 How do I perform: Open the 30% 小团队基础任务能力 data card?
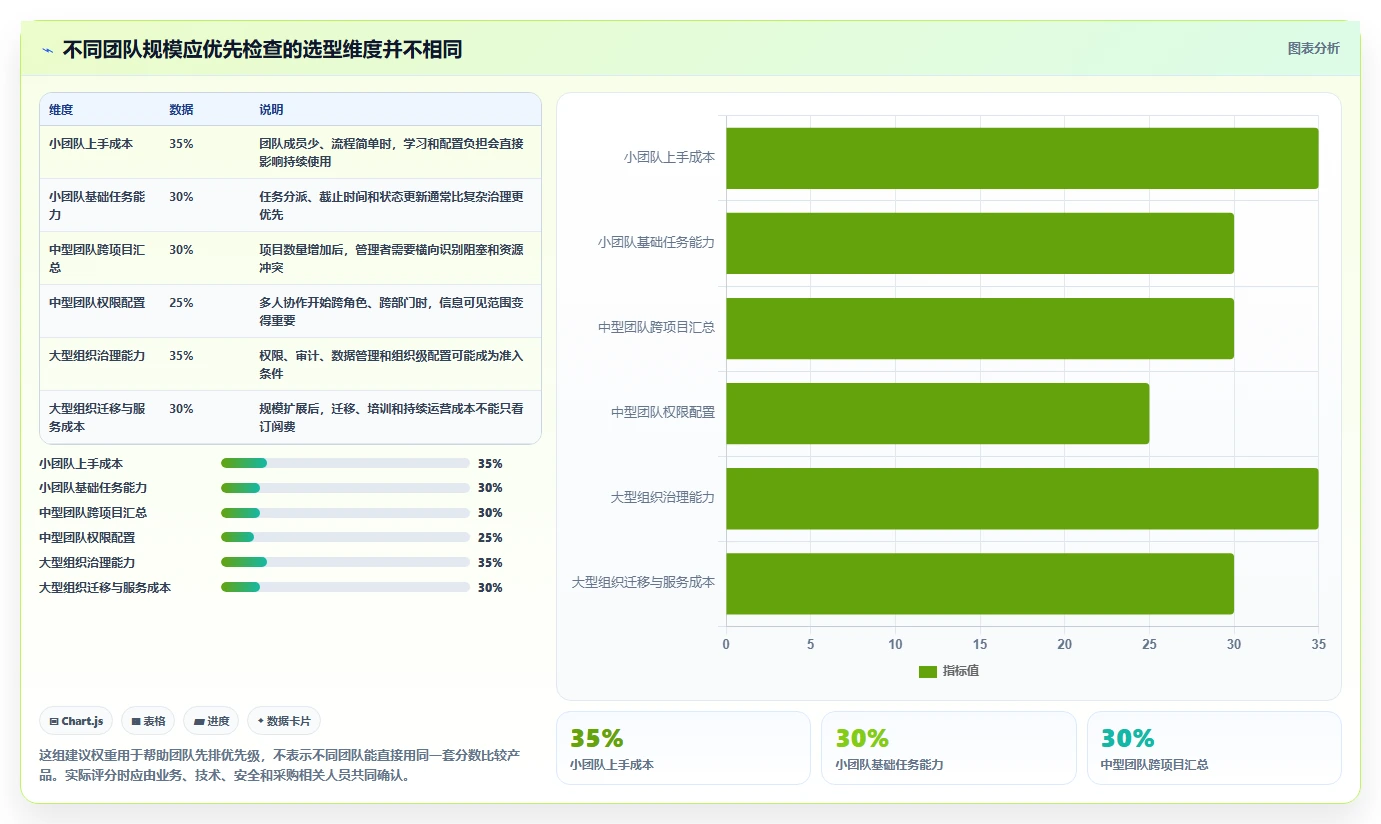[949, 748]
